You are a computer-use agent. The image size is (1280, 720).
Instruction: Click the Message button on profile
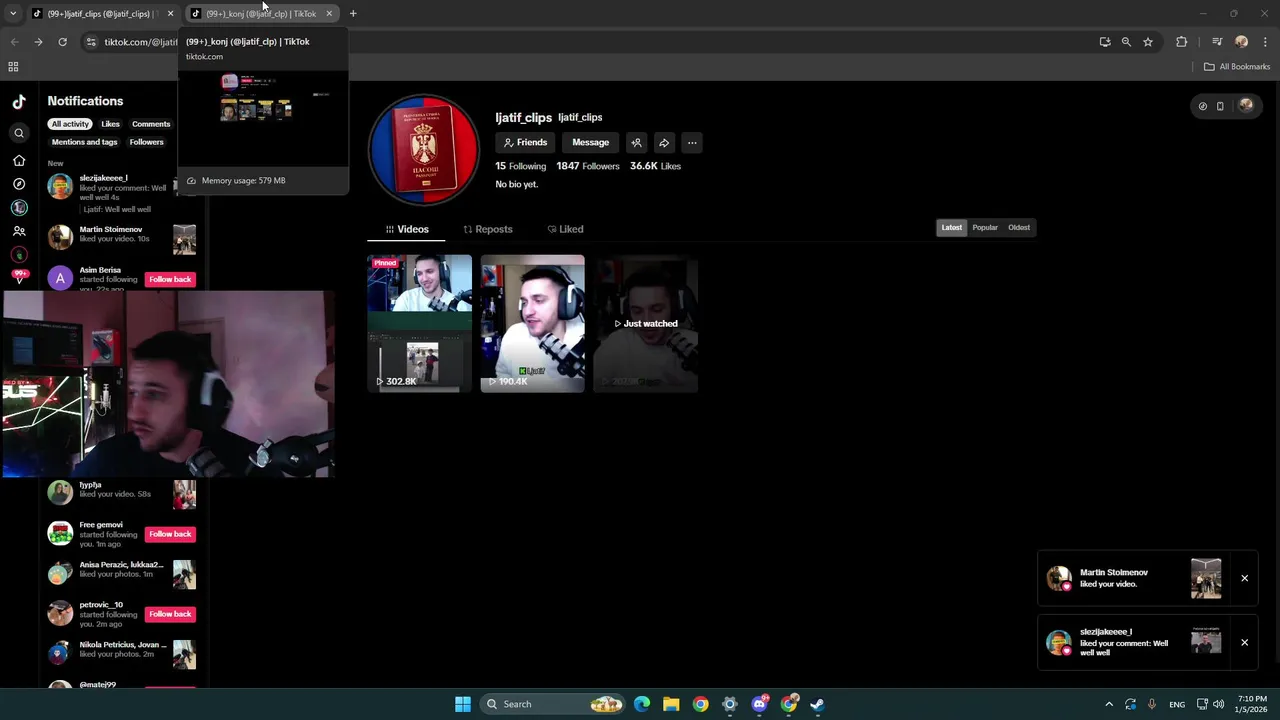[x=590, y=143]
